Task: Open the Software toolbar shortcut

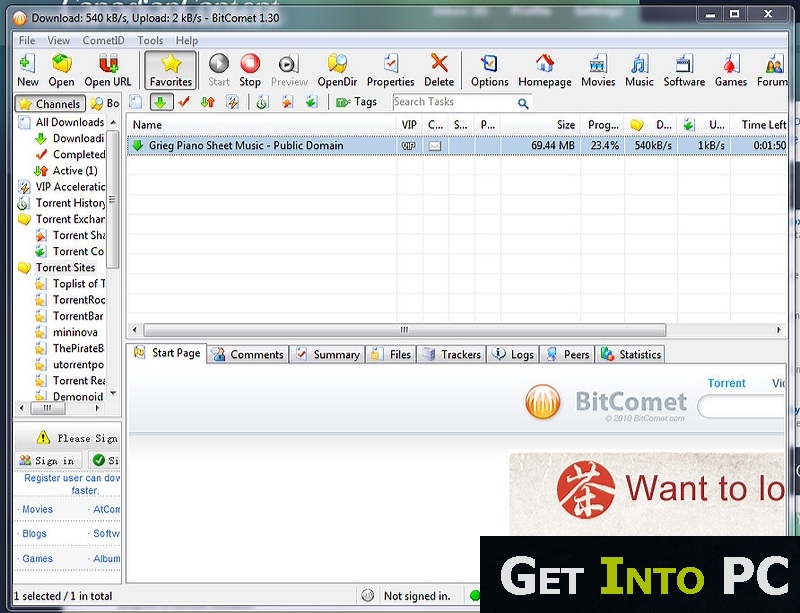Action: point(684,70)
